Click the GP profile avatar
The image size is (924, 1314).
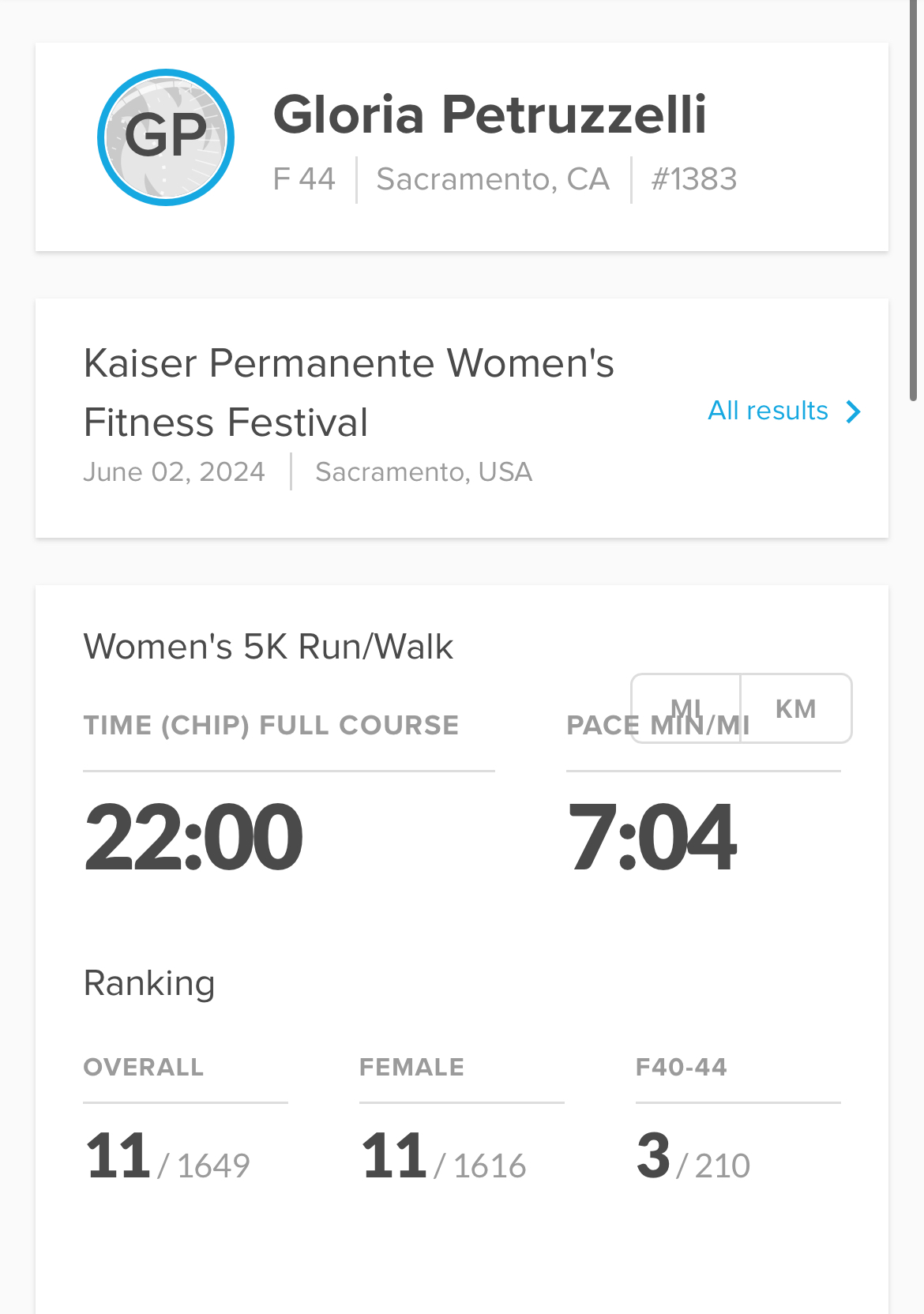pyautogui.click(x=166, y=137)
